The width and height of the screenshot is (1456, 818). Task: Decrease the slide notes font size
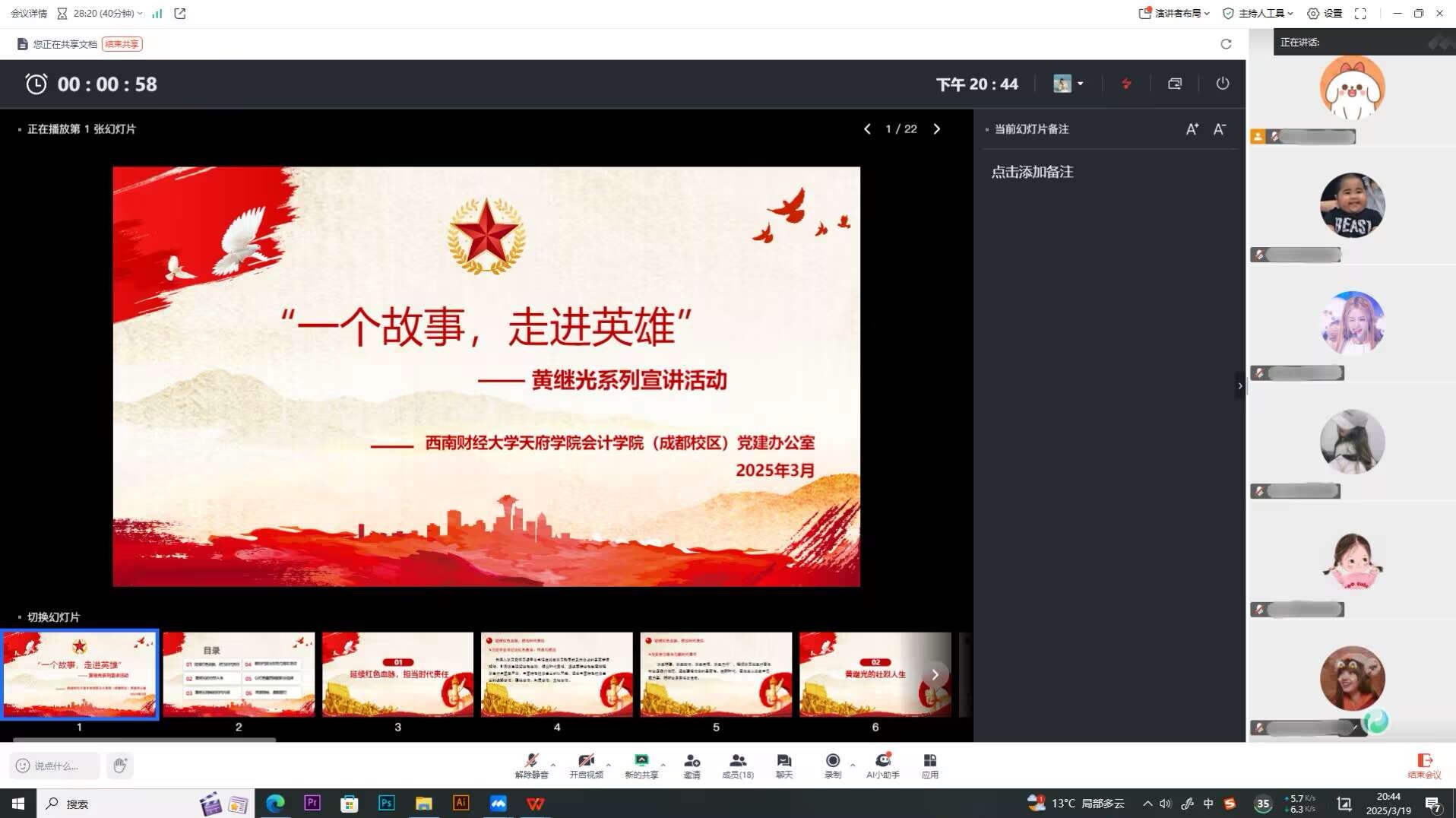coord(1220,129)
